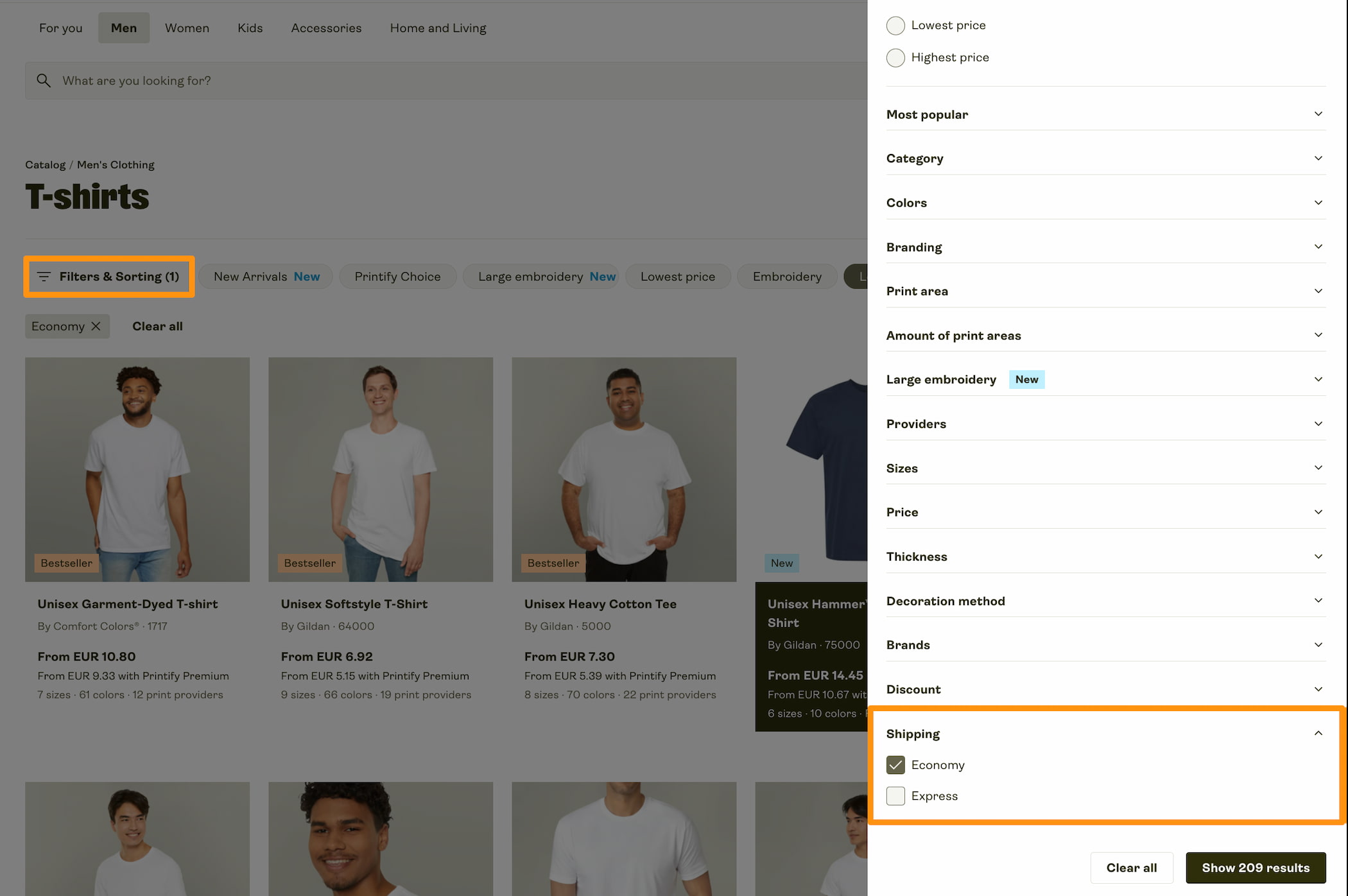Click Unisex Garment-Dyed T-shirt title
This screenshot has width=1348, height=896.
coord(127,604)
